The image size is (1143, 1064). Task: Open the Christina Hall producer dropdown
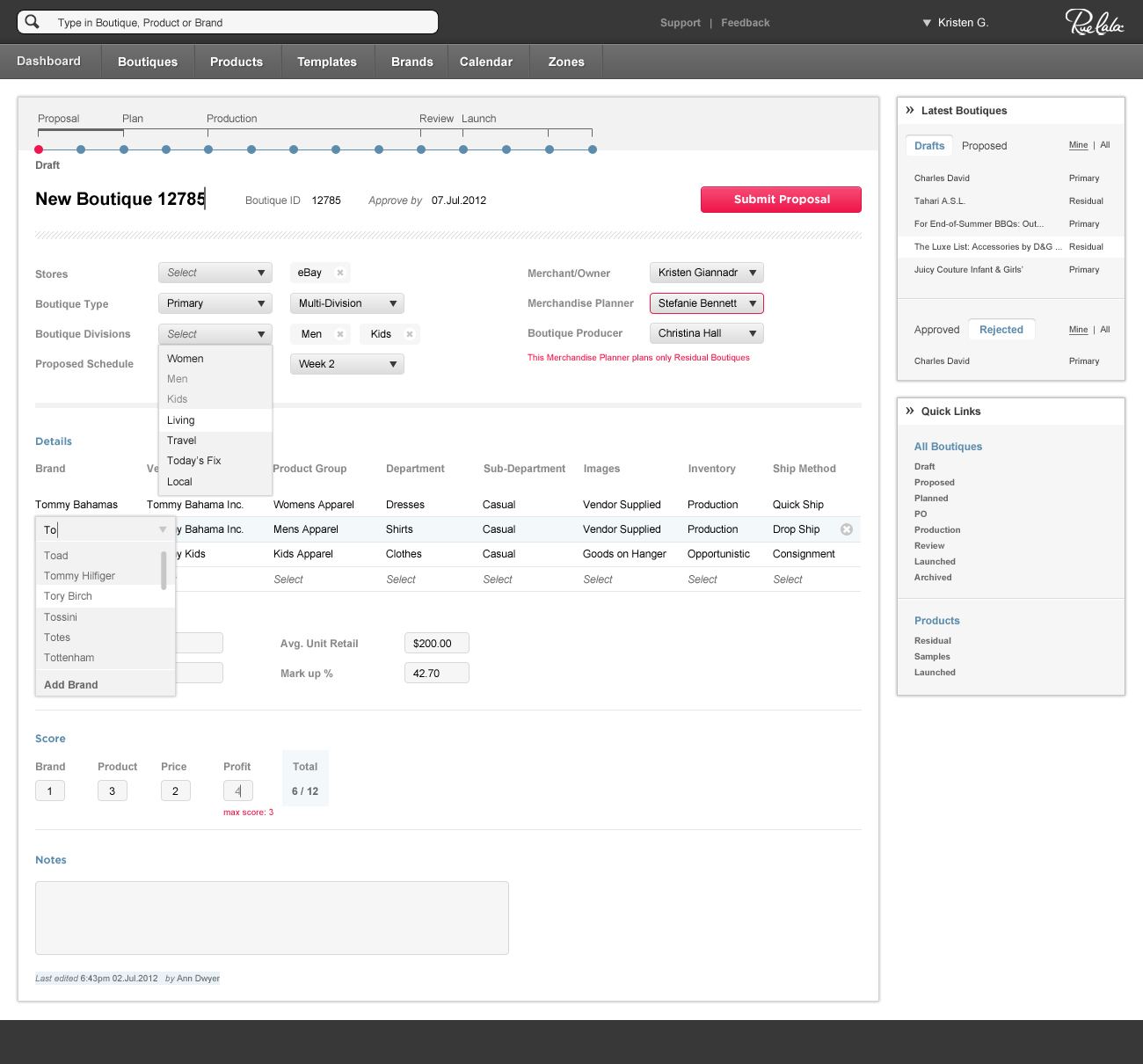click(x=707, y=333)
